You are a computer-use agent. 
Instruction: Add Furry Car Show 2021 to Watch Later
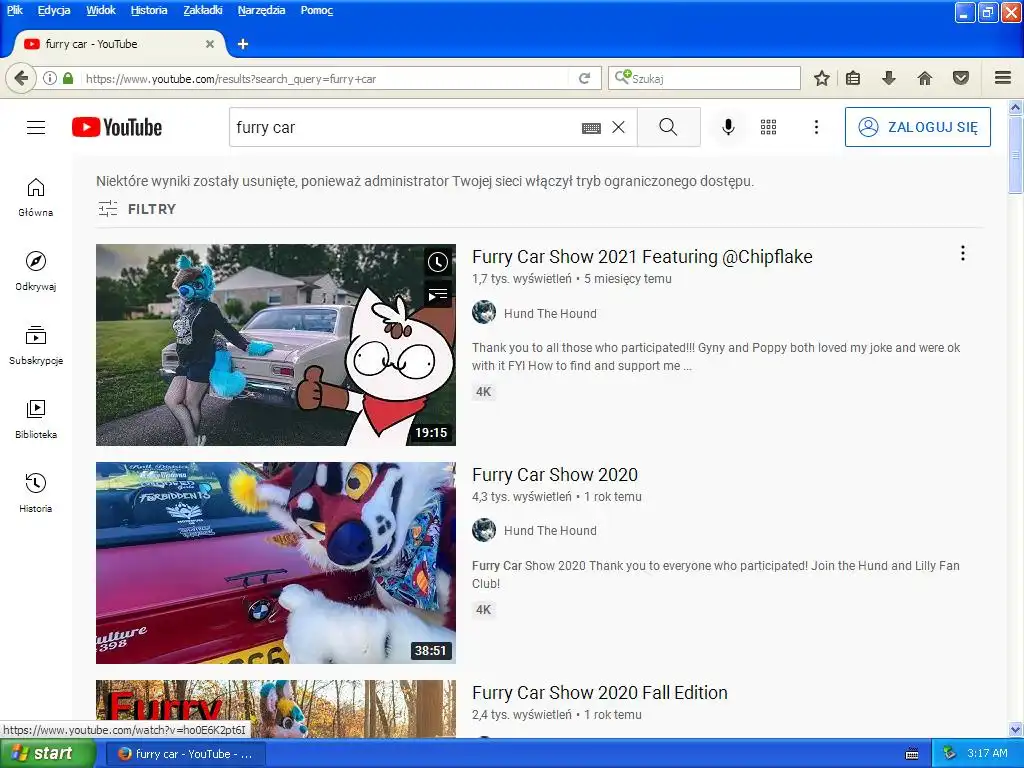[438, 262]
